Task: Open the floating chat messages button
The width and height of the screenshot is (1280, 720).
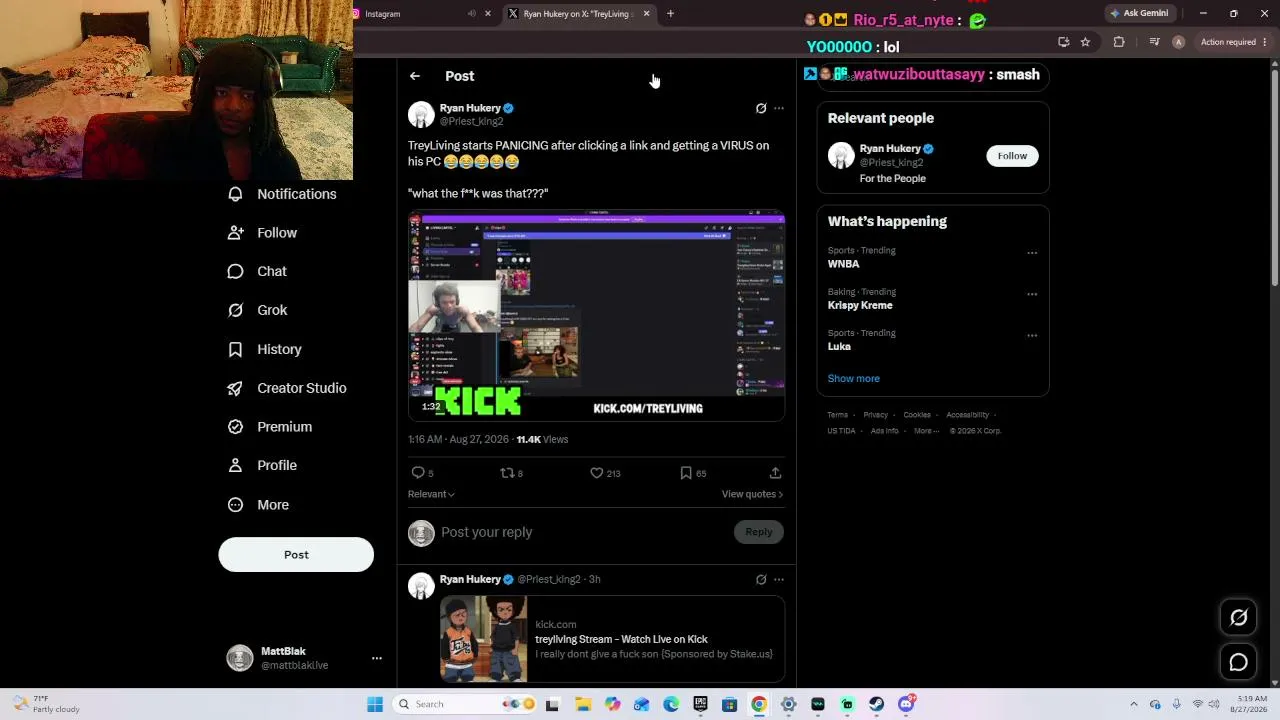Action: [x=1238, y=662]
